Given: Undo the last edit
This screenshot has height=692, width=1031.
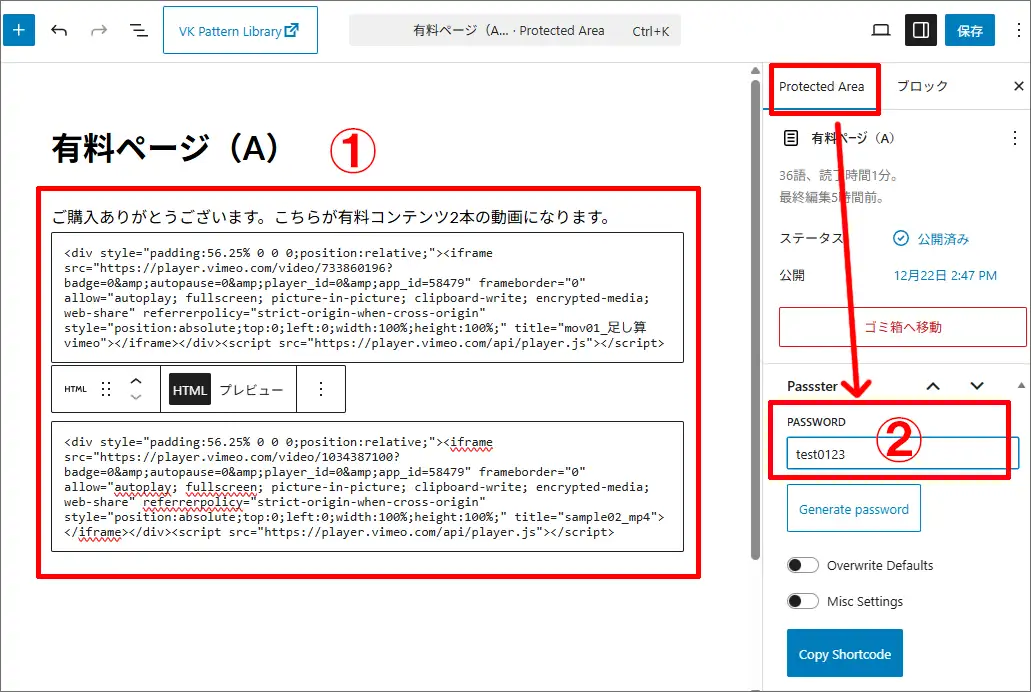Looking at the screenshot, I should tap(59, 31).
